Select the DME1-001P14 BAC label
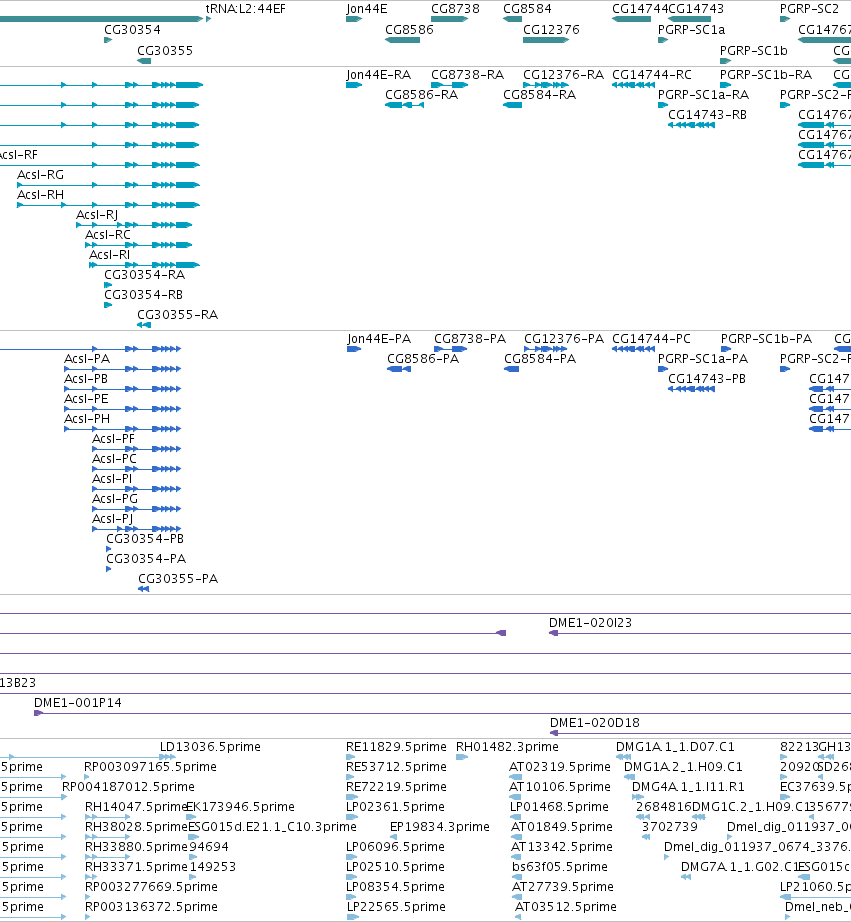The height and width of the screenshot is (922, 851). [78, 703]
